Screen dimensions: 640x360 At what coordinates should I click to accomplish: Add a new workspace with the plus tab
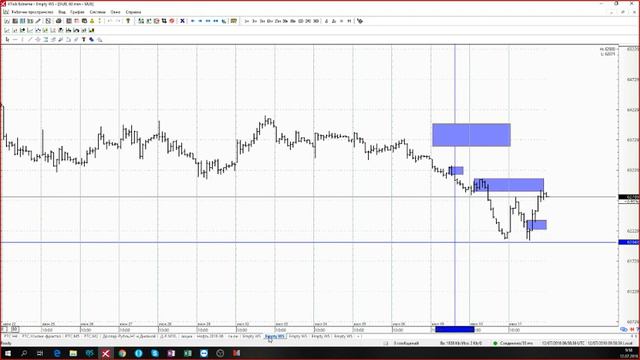point(358,336)
